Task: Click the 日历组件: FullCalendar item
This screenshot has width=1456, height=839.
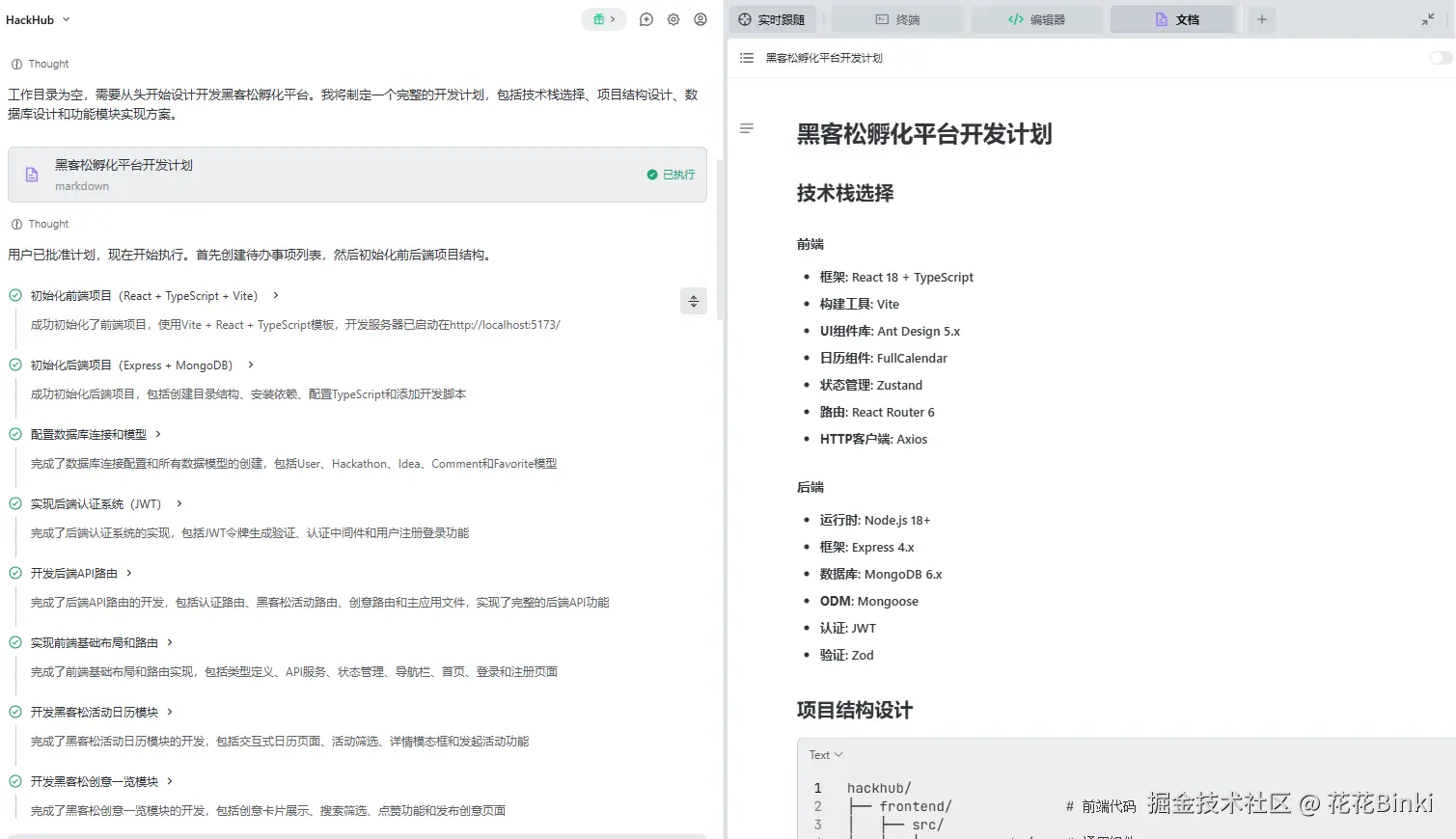Action: 884,358
